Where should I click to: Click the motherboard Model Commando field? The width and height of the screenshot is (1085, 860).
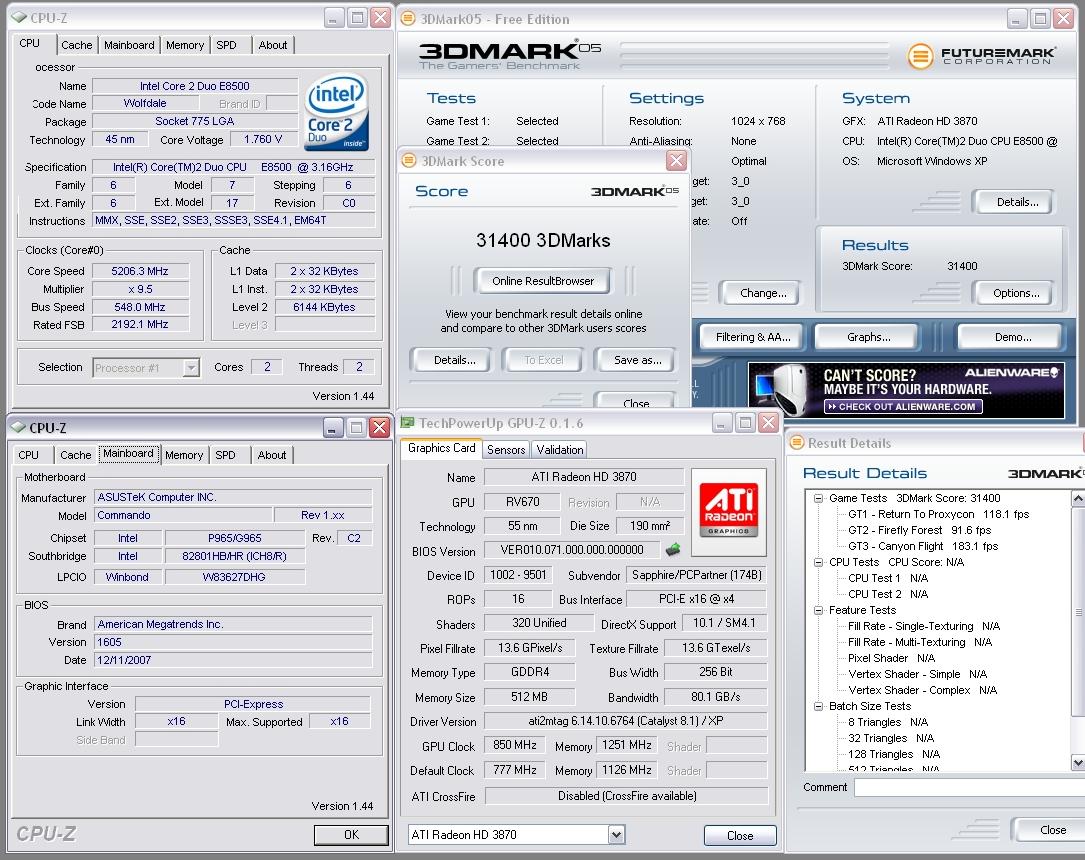183,515
